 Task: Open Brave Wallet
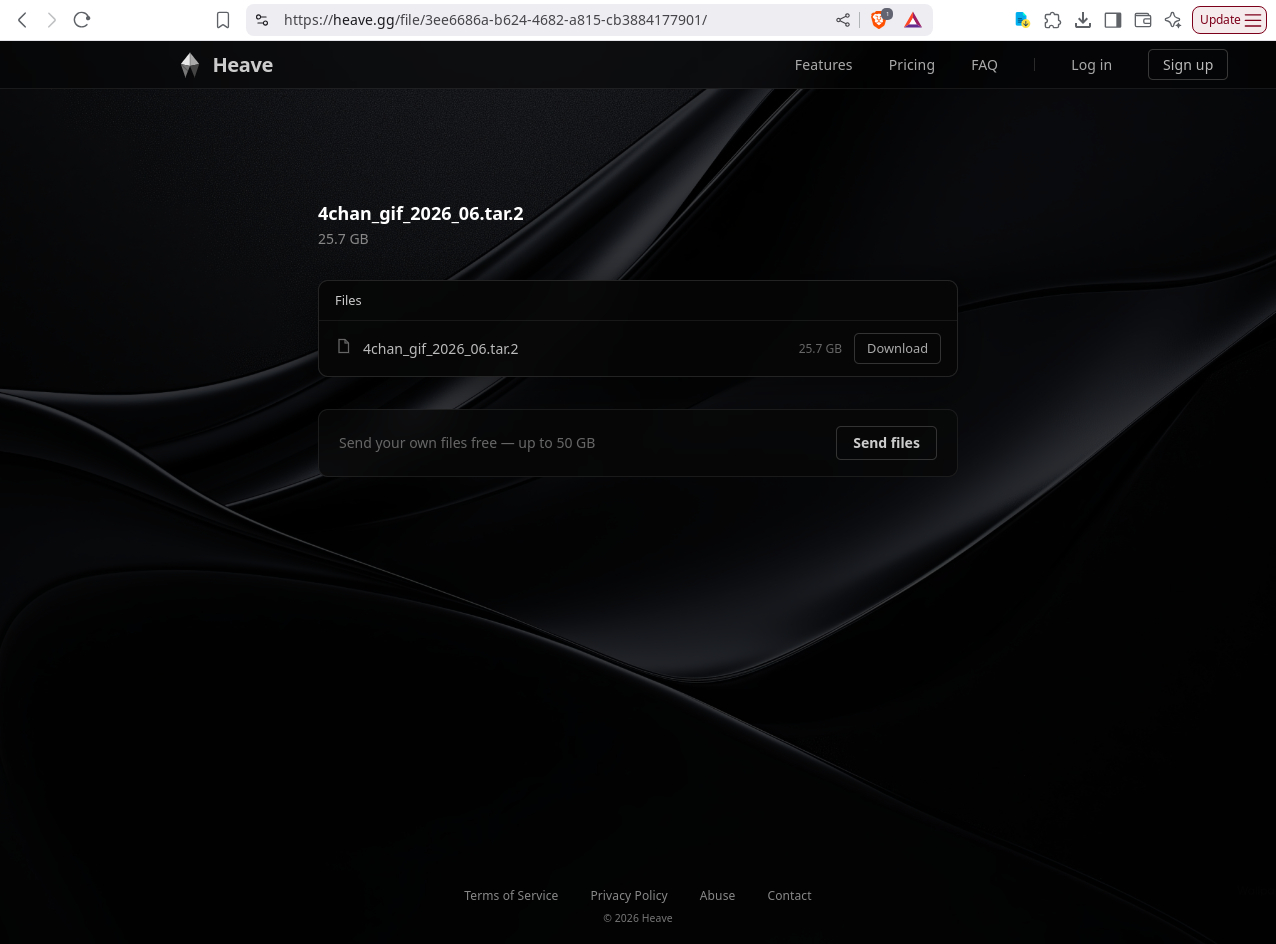pyautogui.click(x=1142, y=20)
